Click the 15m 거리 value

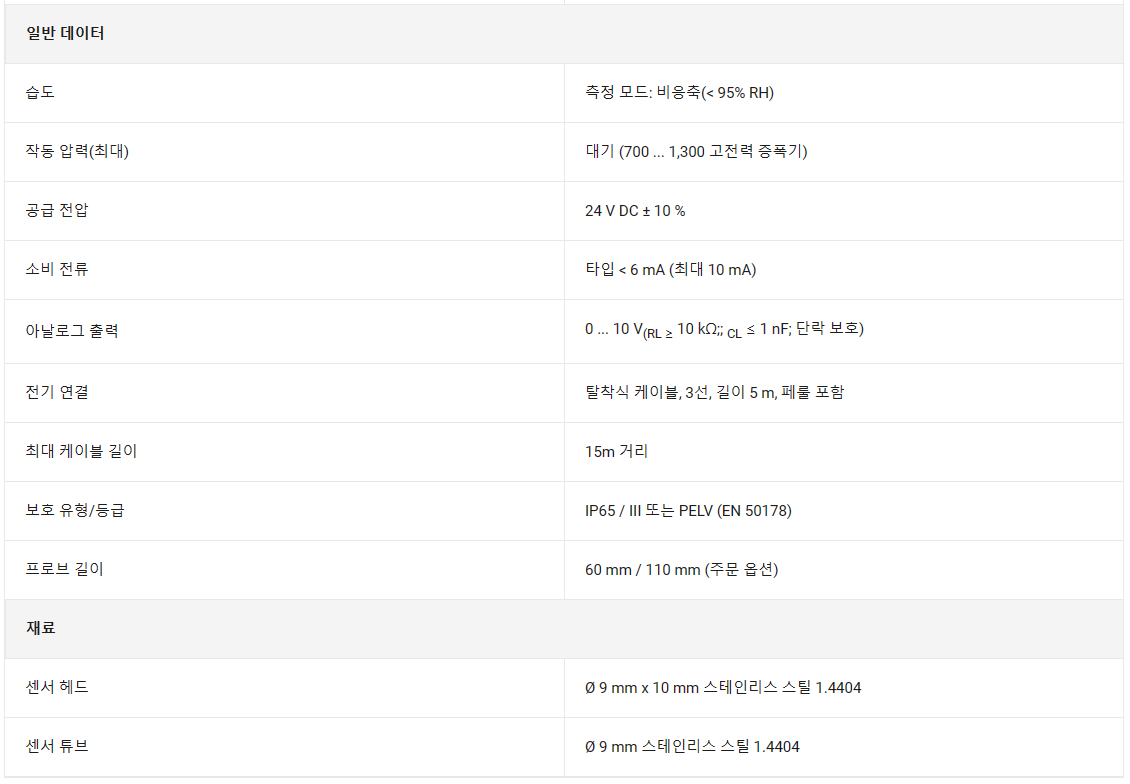pos(616,452)
